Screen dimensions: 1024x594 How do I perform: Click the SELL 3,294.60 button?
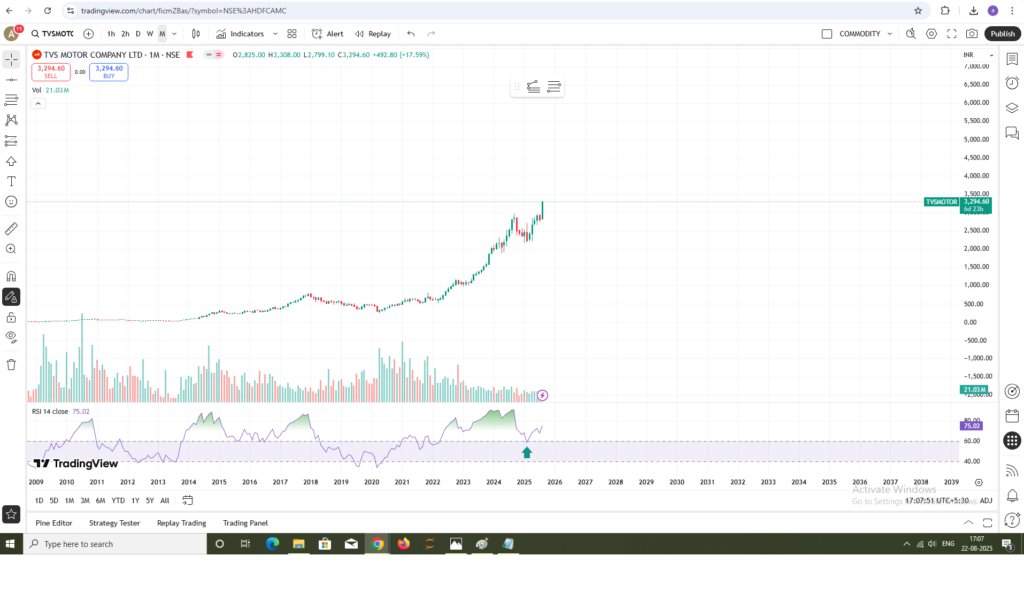pyautogui.click(x=51, y=72)
